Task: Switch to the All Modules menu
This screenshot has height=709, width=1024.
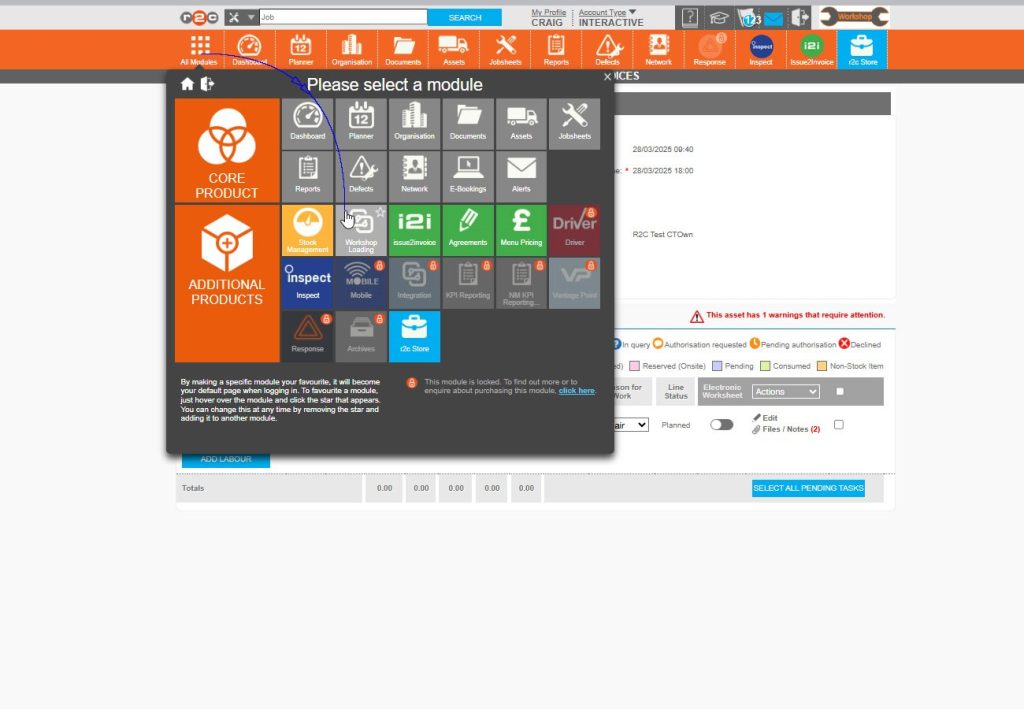Action: [x=198, y=47]
